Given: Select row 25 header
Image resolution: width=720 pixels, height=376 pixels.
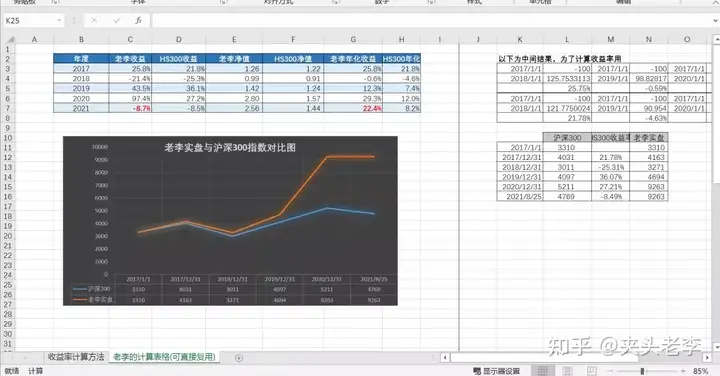Looking at the screenshot, I should click(7, 285).
